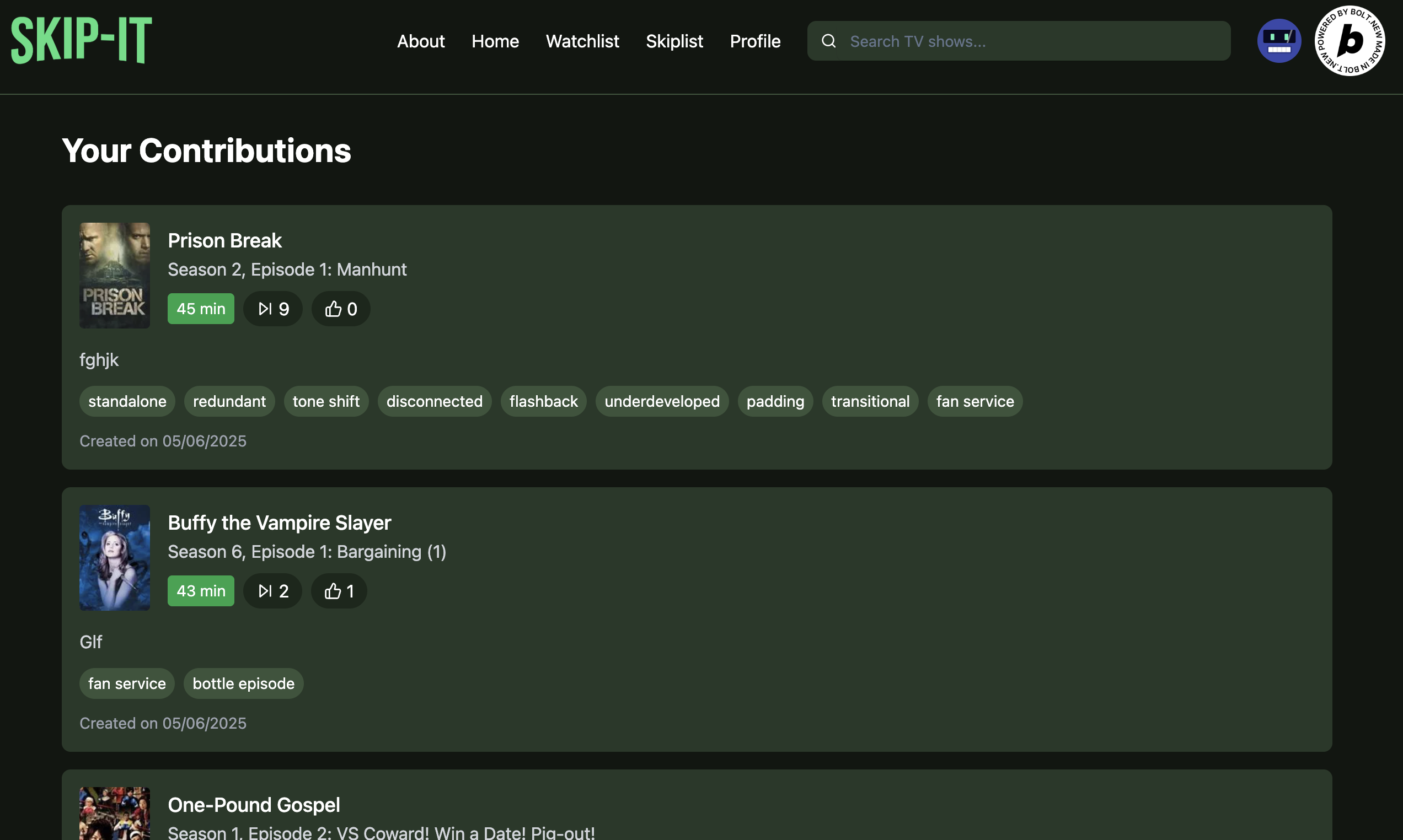Click the SKIP-IT logo
The image size is (1403, 840).
tap(82, 40)
